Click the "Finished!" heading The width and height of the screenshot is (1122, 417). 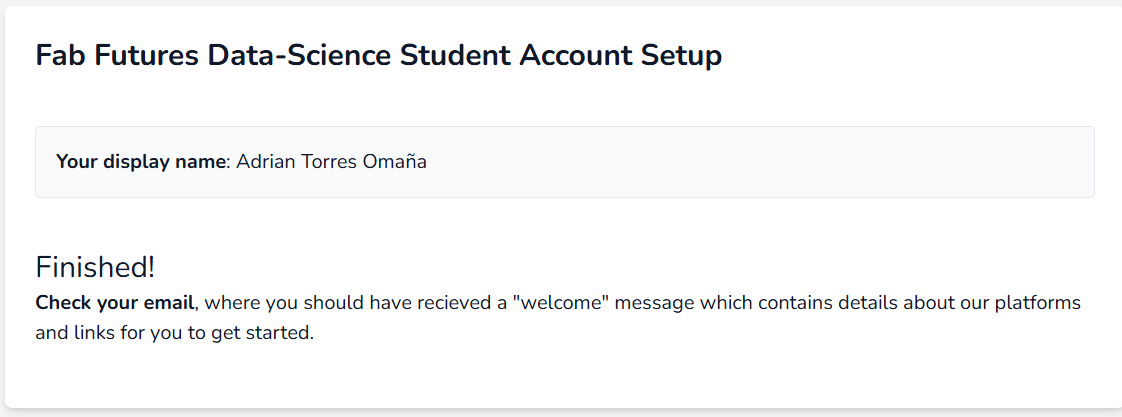point(95,267)
